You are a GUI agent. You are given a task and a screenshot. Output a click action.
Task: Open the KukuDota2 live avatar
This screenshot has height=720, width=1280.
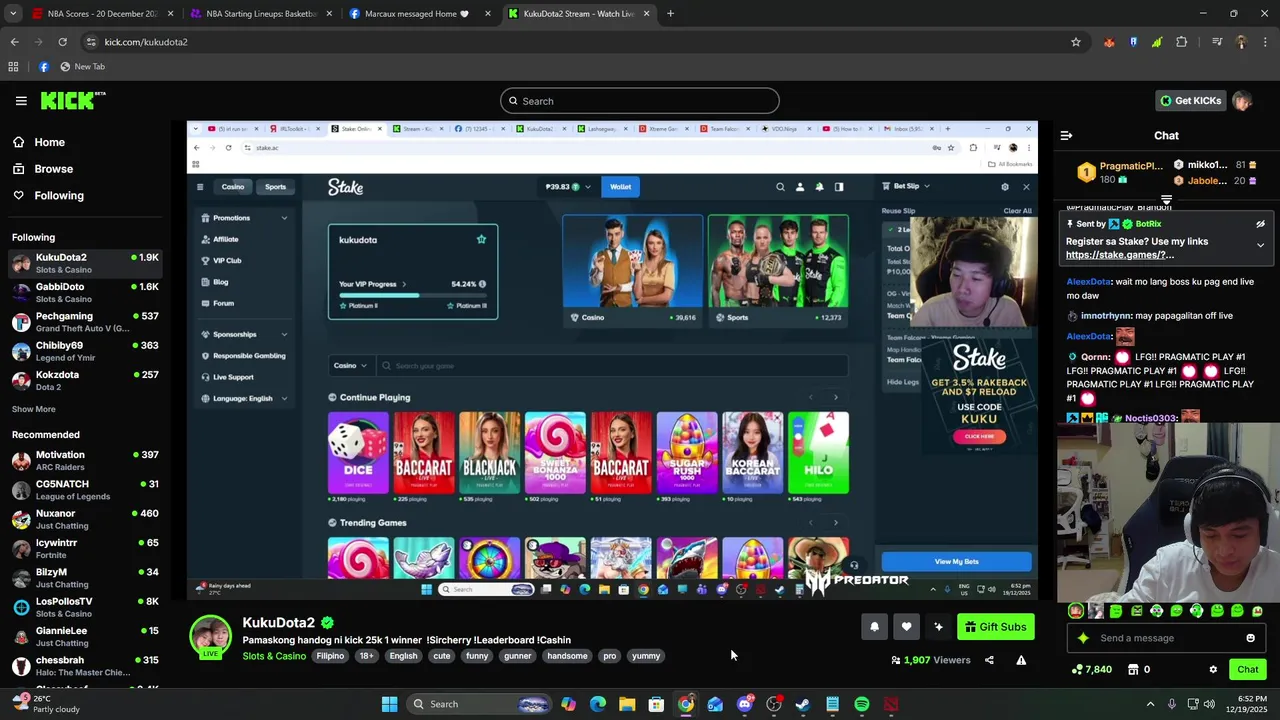[x=211, y=638]
